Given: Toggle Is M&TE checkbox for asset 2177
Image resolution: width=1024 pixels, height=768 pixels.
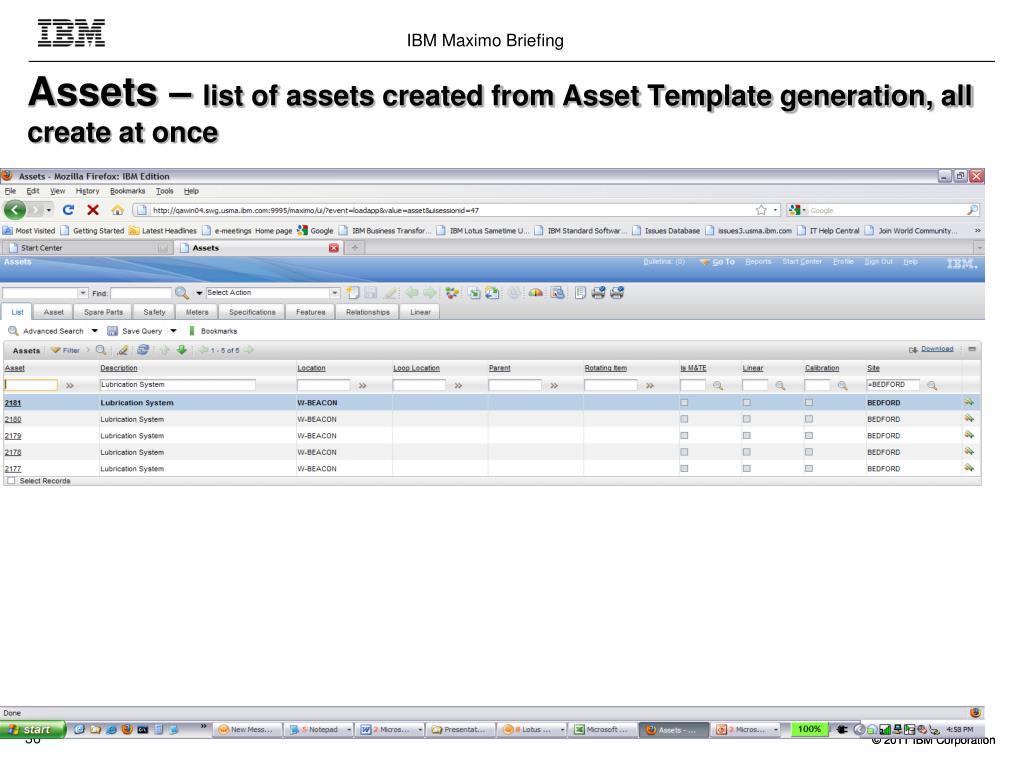Looking at the screenshot, I should pyautogui.click(x=684, y=468).
